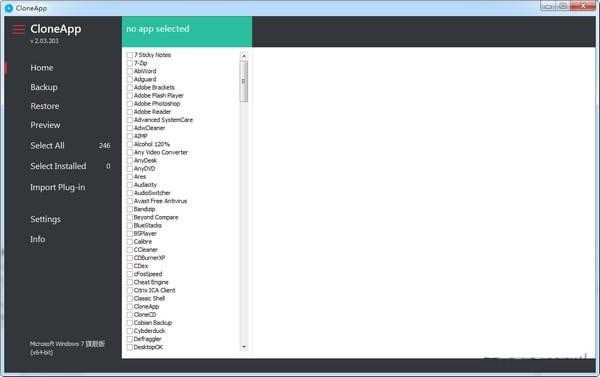Tick the AudioSwitcher checkbox
Screen dimensions: 600x377
(x=130, y=193)
